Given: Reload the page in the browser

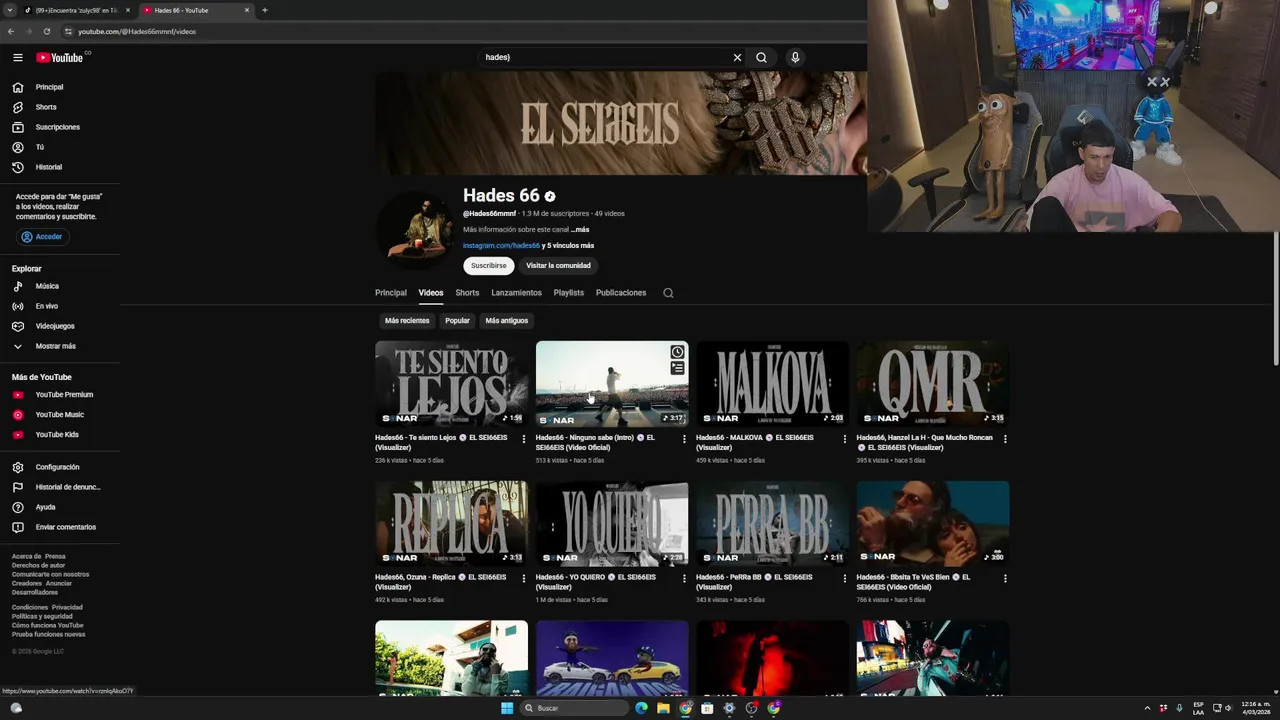Looking at the screenshot, I should (46, 31).
